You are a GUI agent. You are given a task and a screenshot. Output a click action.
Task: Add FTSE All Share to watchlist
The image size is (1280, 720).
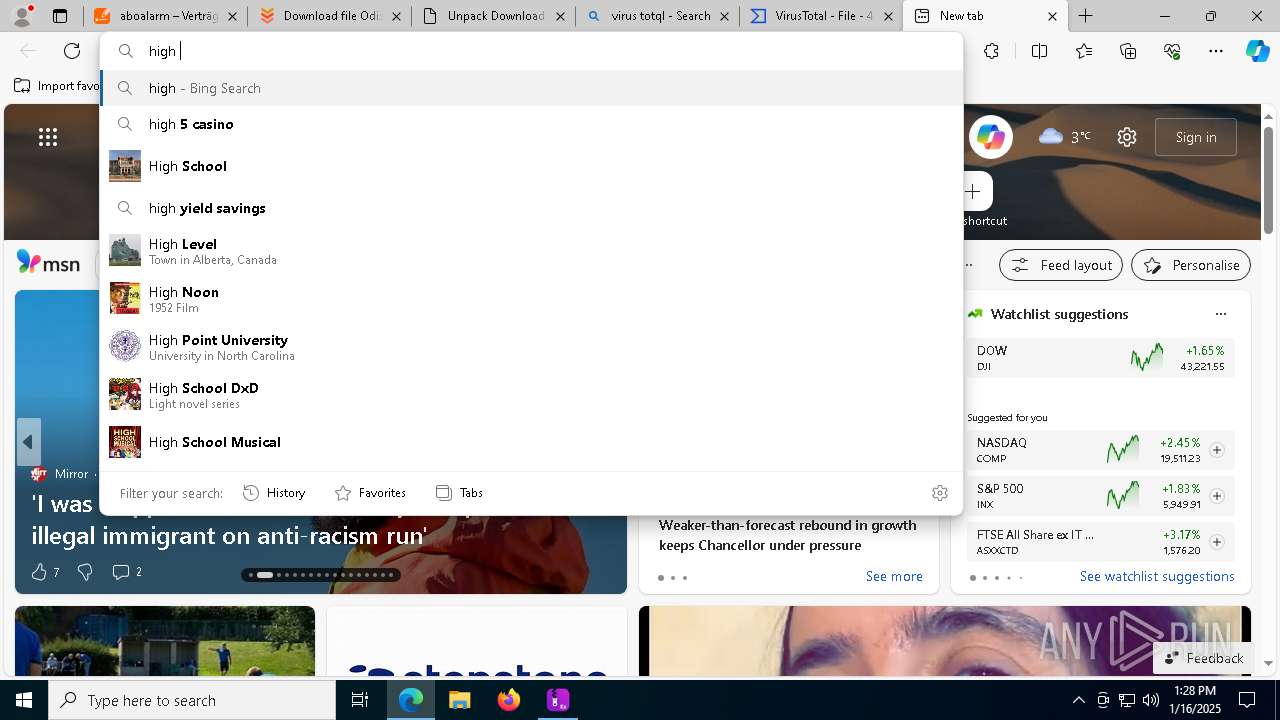pyautogui.click(x=1217, y=542)
